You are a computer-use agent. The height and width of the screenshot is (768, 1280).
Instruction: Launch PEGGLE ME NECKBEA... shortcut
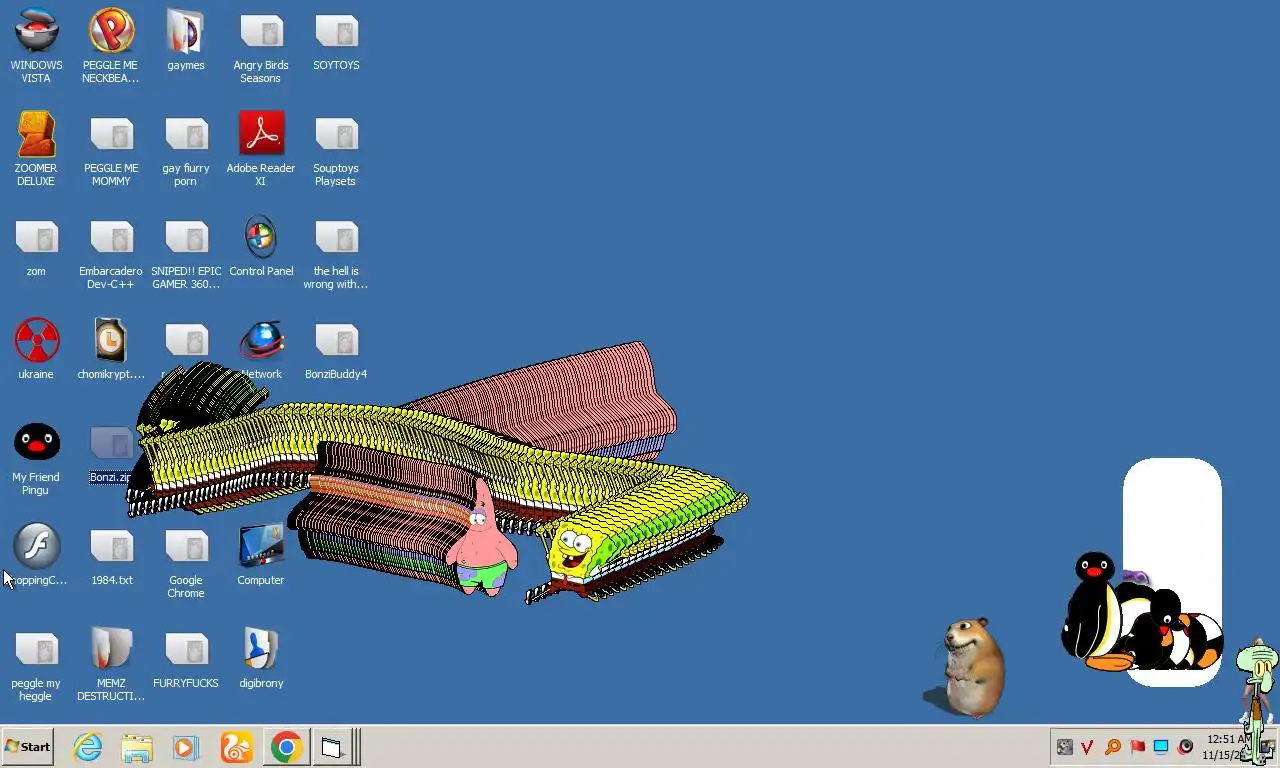[111, 46]
